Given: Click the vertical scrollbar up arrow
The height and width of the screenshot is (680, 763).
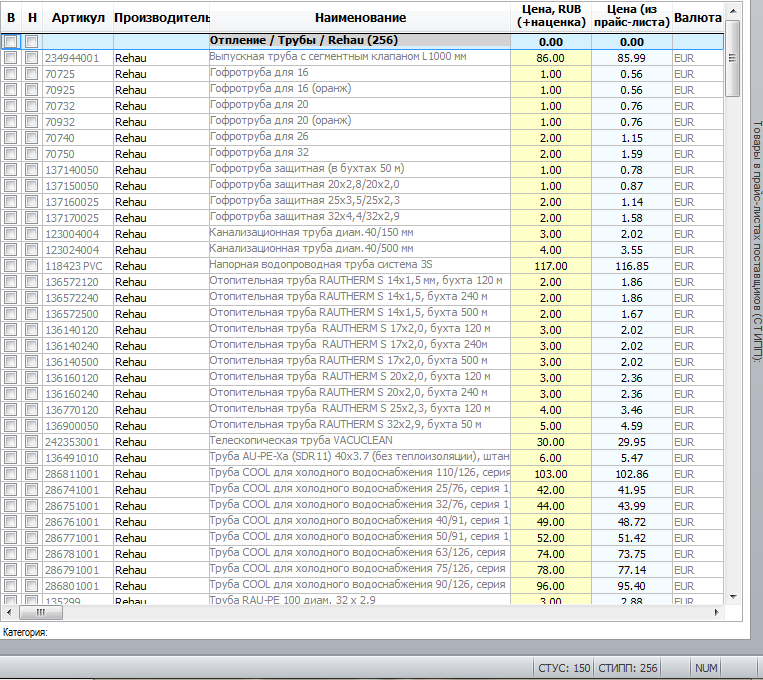Looking at the screenshot, I should [732, 11].
